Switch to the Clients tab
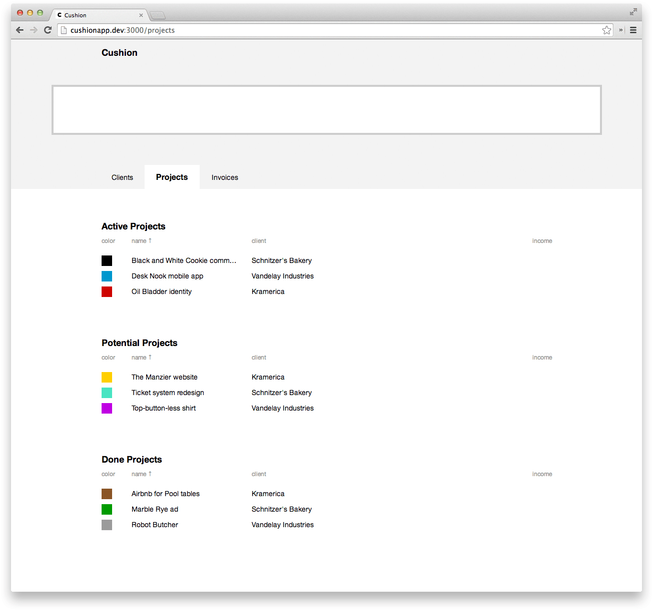Image resolution: width=653 pixels, height=610 pixels. pyautogui.click(x=122, y=177)
